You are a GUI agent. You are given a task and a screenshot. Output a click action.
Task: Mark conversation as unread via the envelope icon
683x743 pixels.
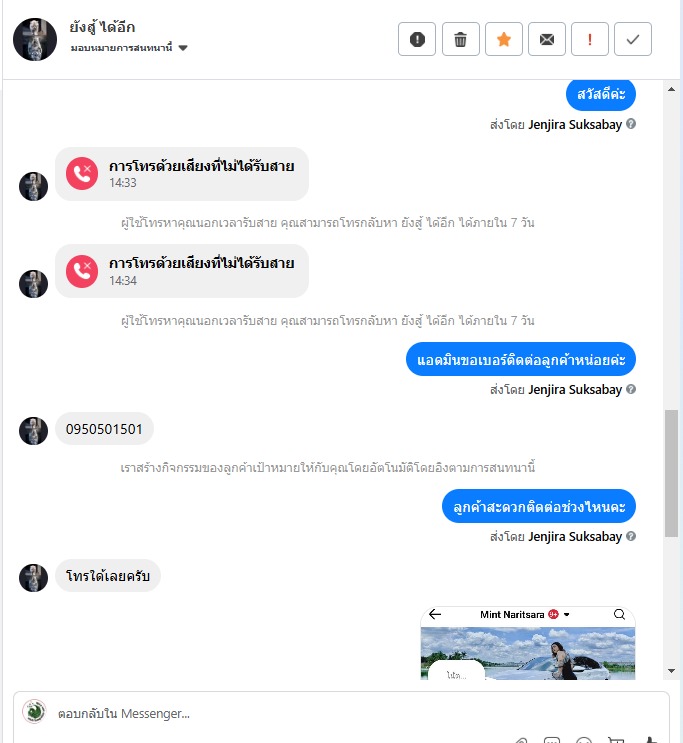tap(546, 39)
